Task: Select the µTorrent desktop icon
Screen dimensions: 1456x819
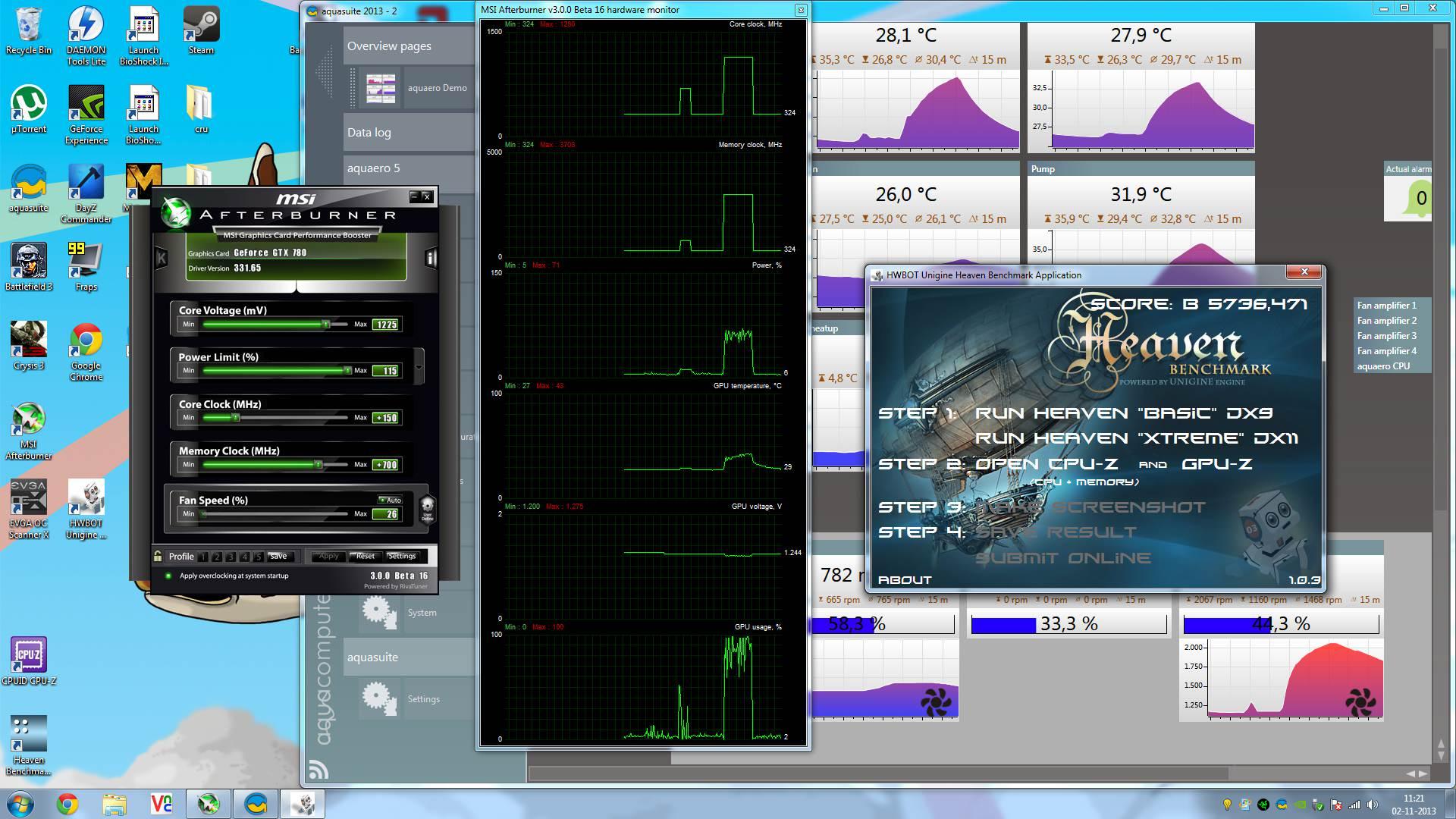Action: tap(28, 110)
